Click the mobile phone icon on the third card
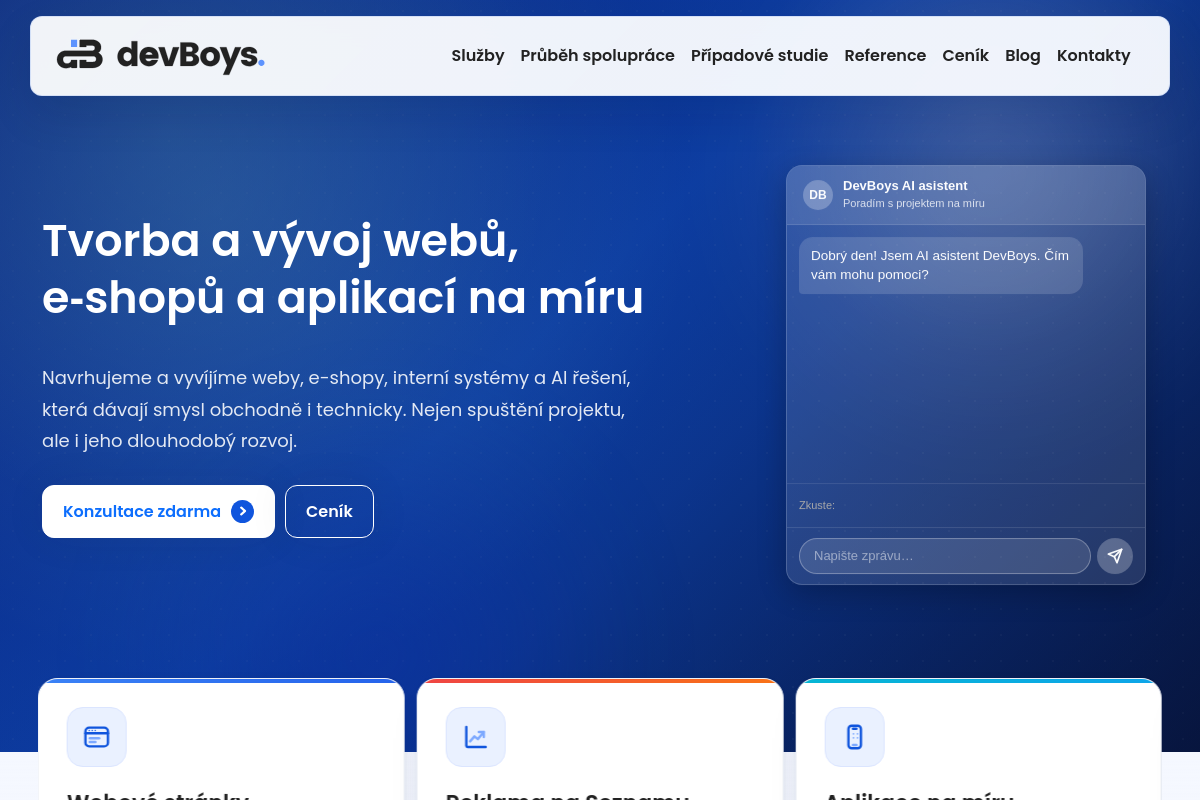The width and height of the screenshot is (1200, 800). click(x=855, y=737)
